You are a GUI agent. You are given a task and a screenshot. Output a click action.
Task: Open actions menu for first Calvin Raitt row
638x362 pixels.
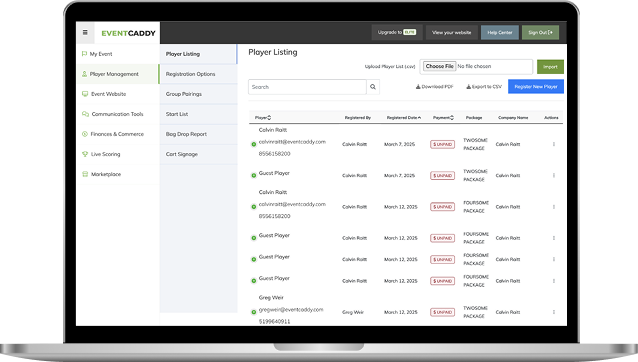pos(554,144)
